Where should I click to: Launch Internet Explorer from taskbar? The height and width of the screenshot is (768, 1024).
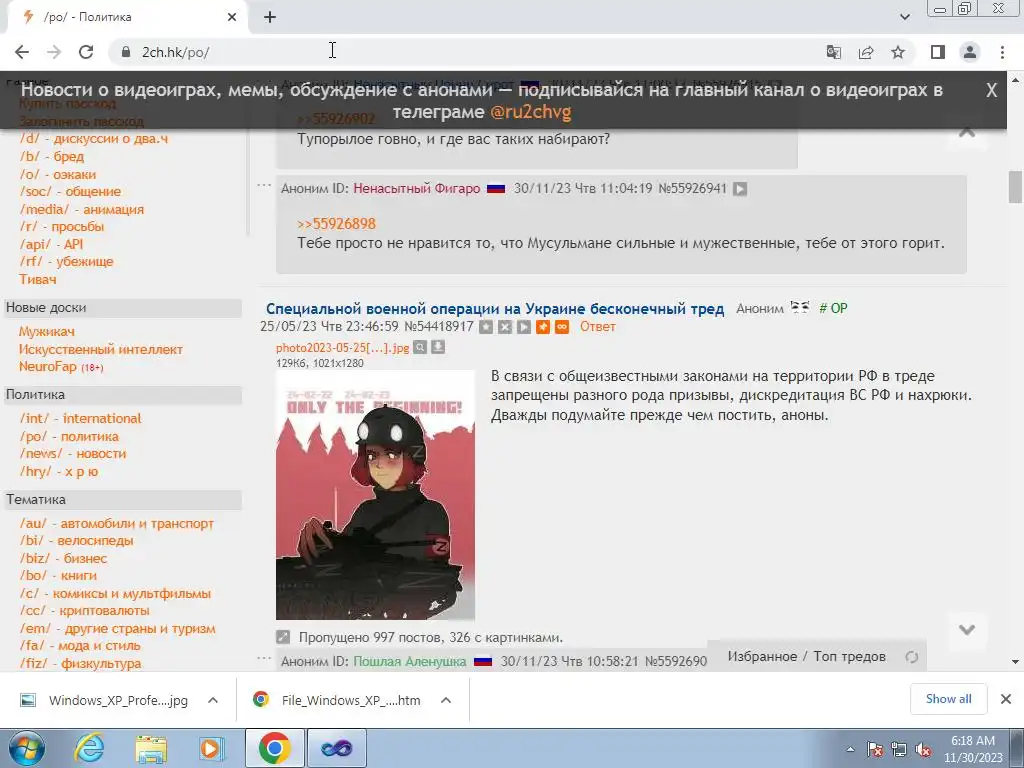coord(89,748)
